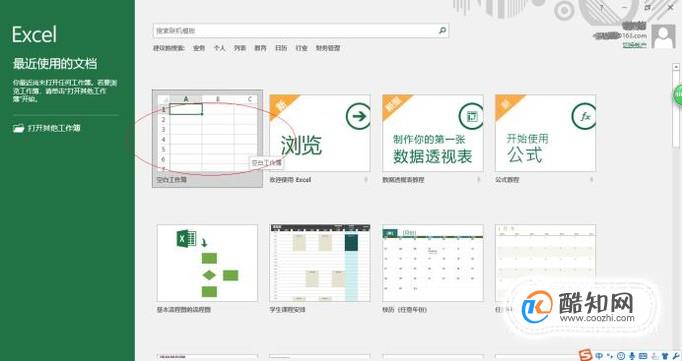
Task: Click the fx icon on 公式 template
Action: pos(584,116)
